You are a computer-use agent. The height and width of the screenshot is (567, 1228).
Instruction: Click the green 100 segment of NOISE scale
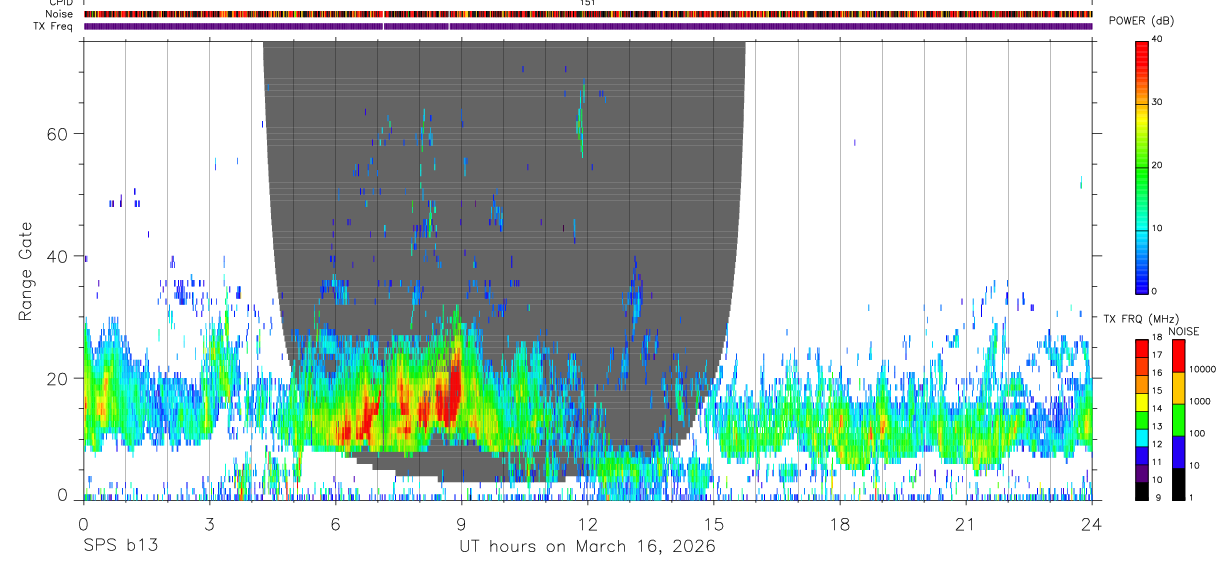coord(1177,420)
